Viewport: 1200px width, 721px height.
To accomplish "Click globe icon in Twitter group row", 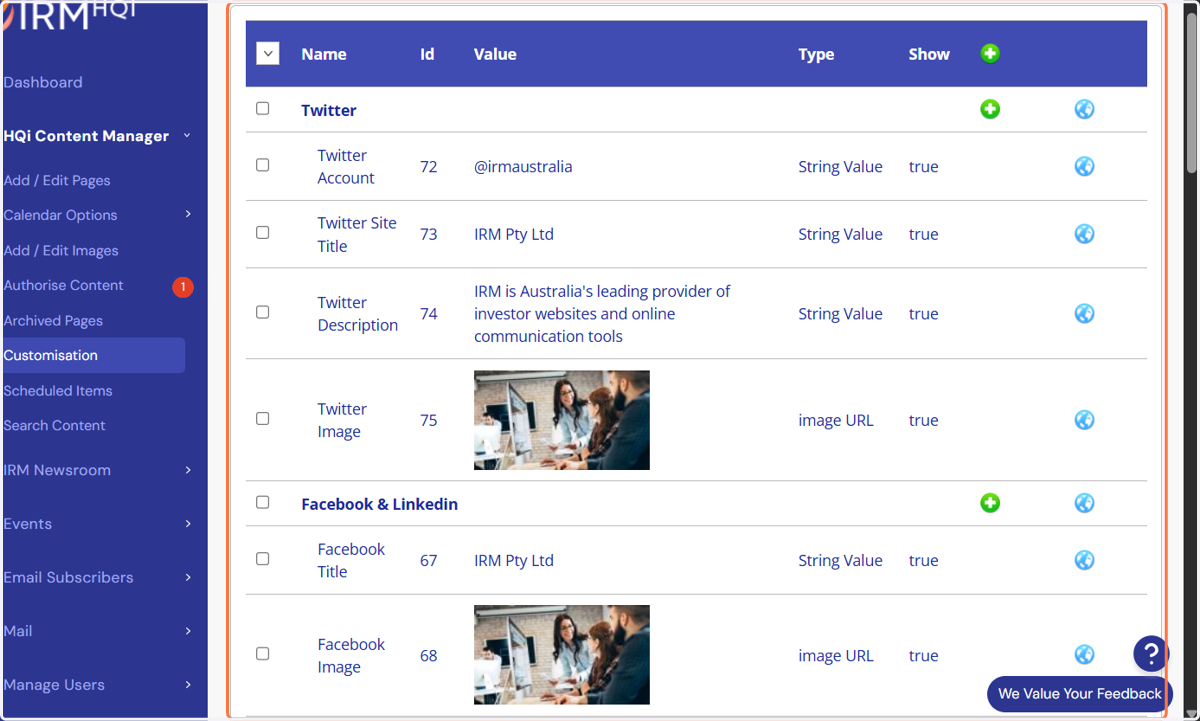I will tap(1084, 109).
